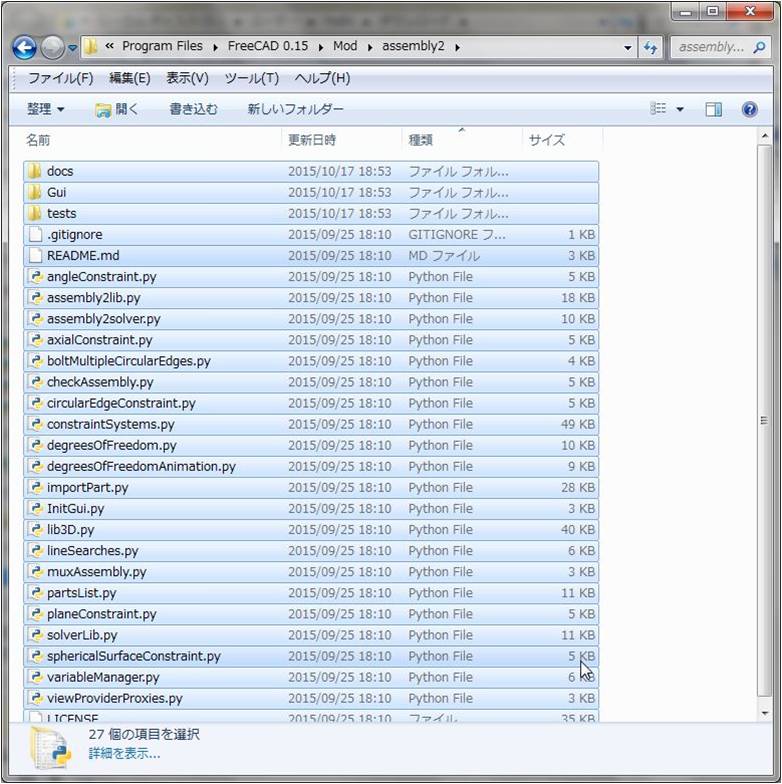The height and width of the screenshot is (784, 782).
Task: Select the docs folder icon
Action: click(x=35, y=172)
